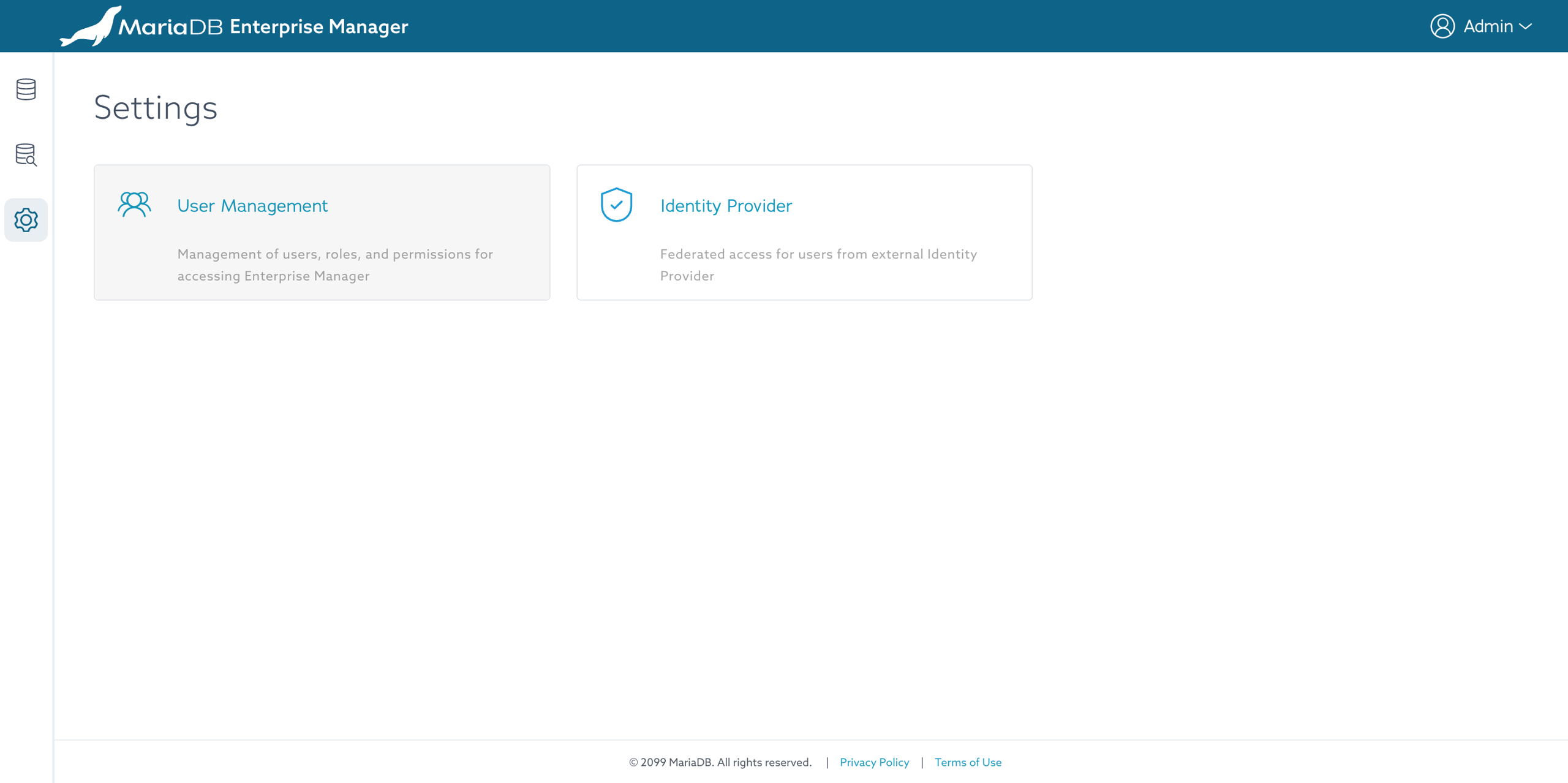Open the Terms of Use link
This screenshot has height=783, width=1568.
(968, 762)
